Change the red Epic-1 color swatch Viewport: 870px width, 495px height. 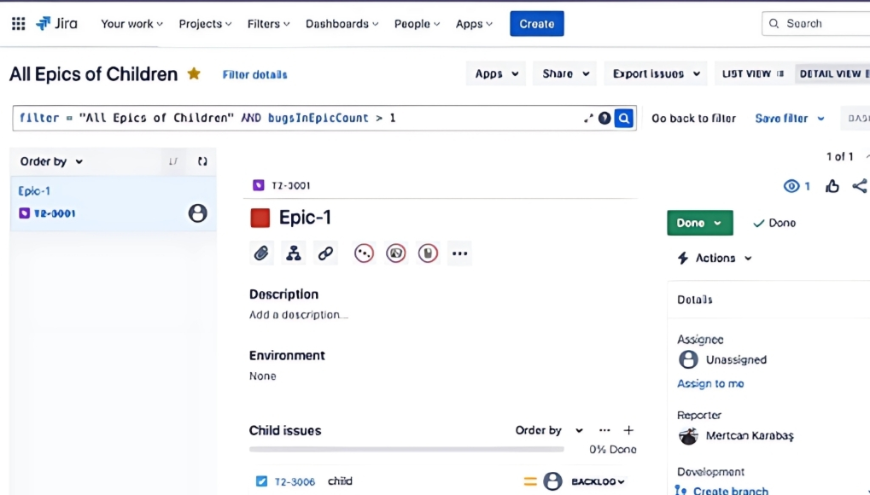pyautogui.click(x=260, y=218)
